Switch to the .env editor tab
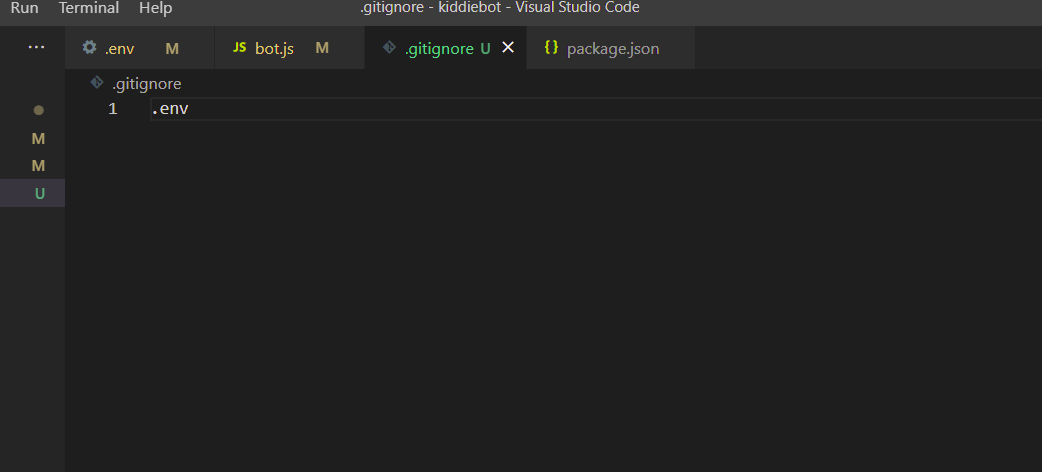 [140, 48]
